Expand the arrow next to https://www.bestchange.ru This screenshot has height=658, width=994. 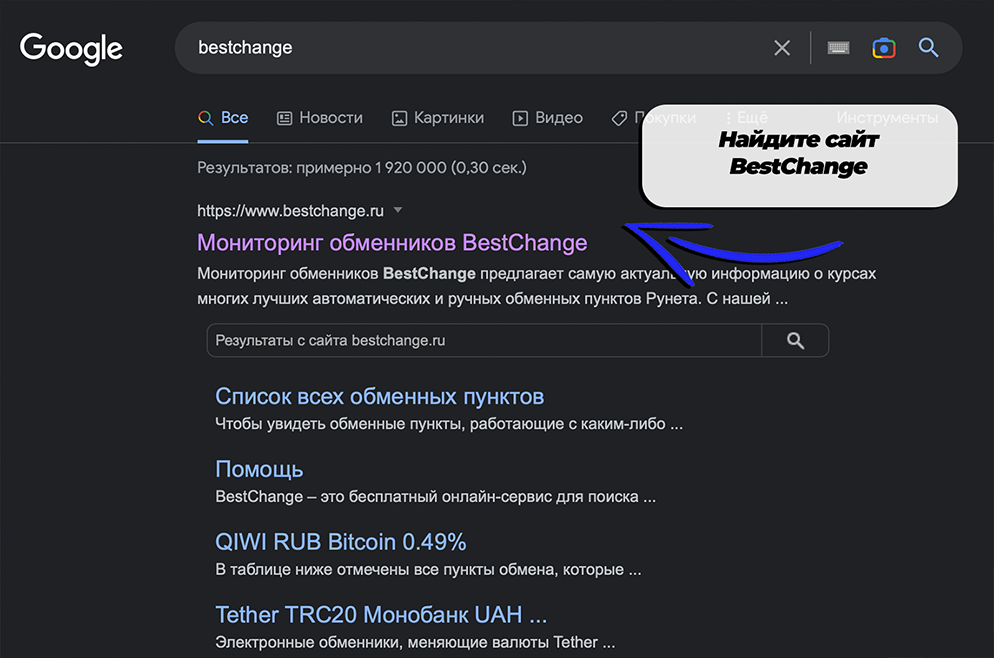click(x=397, y=210)
